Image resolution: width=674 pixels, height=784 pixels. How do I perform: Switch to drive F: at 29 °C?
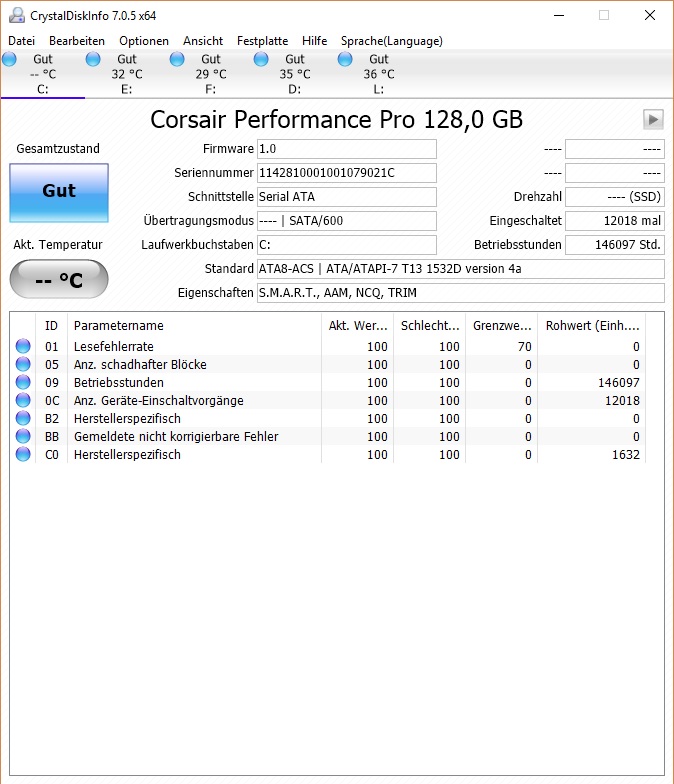click(x=210, y=74)
